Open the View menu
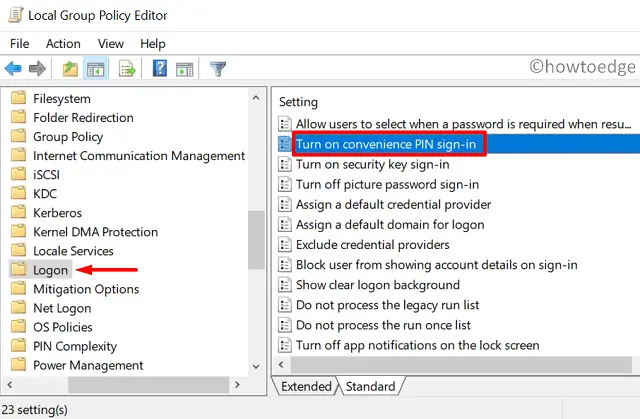Screen dimensions: 640x419 (x=111, y=44)
